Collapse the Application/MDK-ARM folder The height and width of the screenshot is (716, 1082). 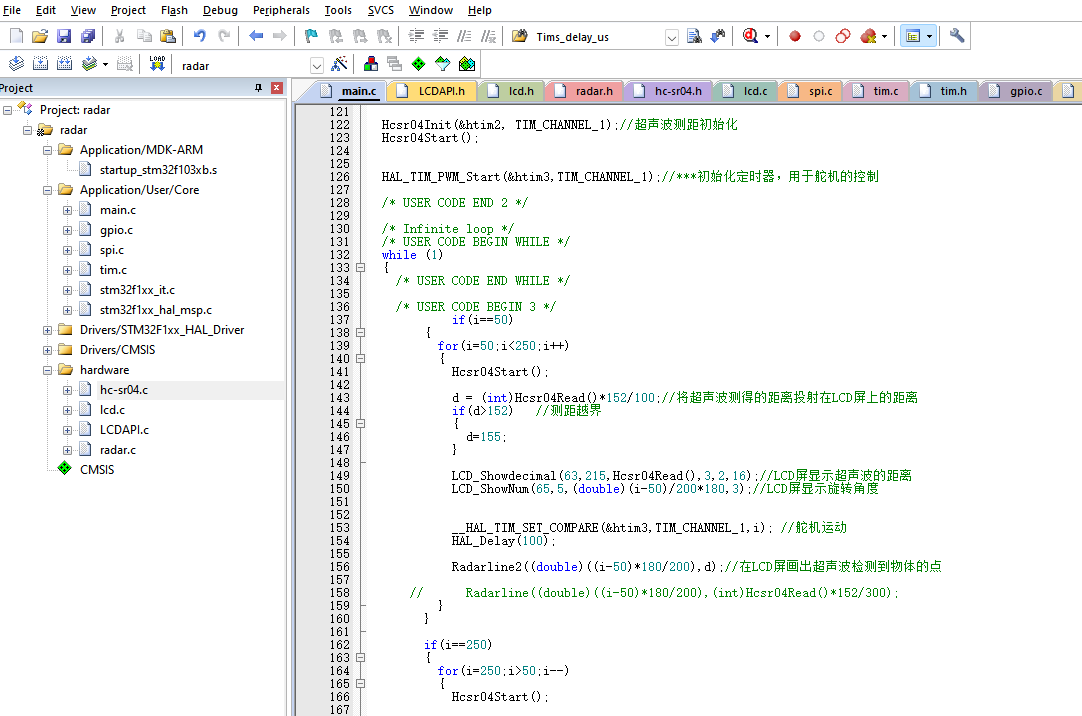[x=48, y=150]
